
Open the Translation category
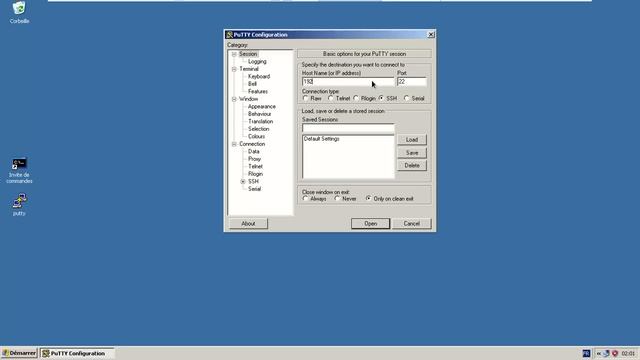260,122
